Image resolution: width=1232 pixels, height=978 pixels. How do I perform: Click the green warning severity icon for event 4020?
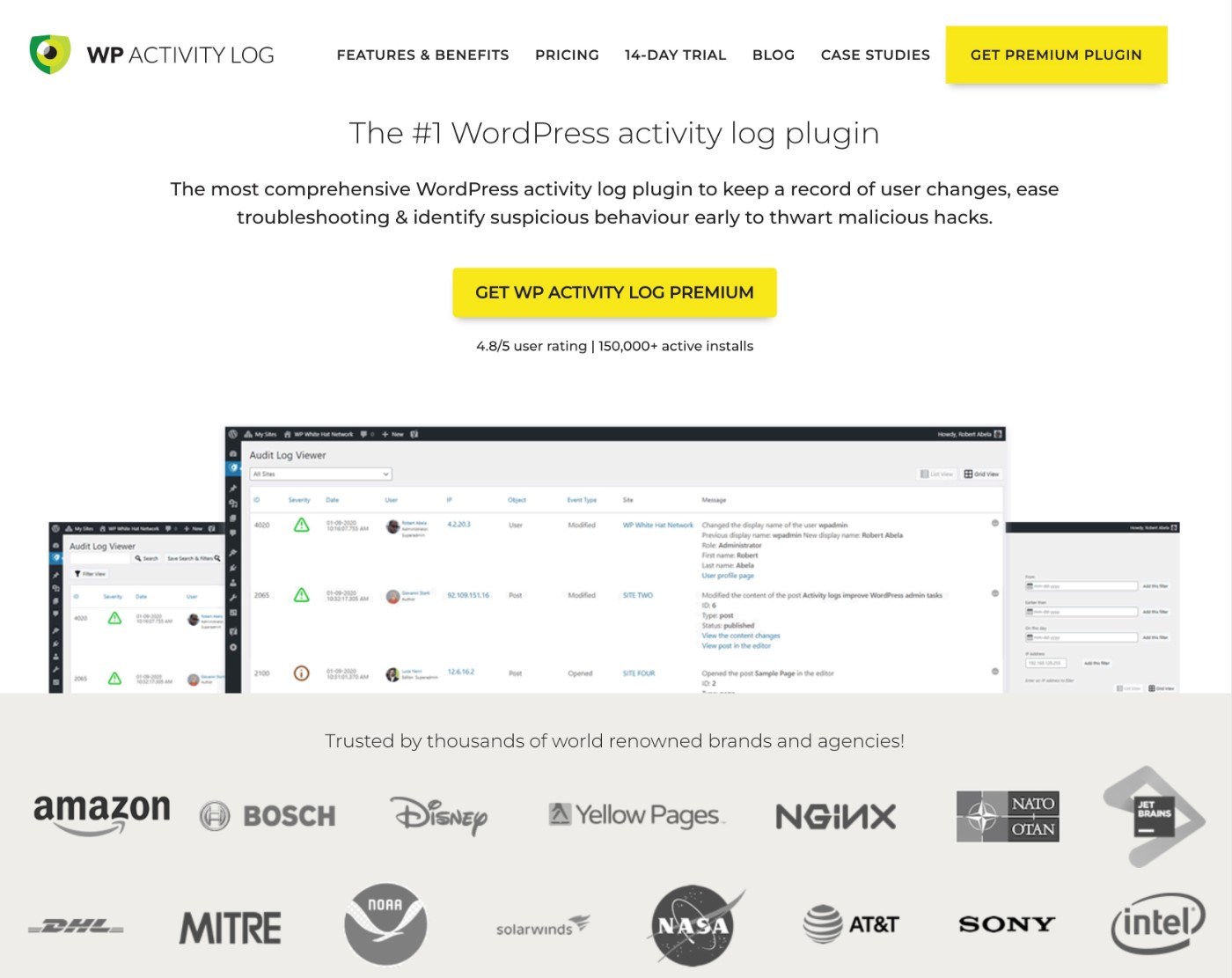[x=301, y=525]
